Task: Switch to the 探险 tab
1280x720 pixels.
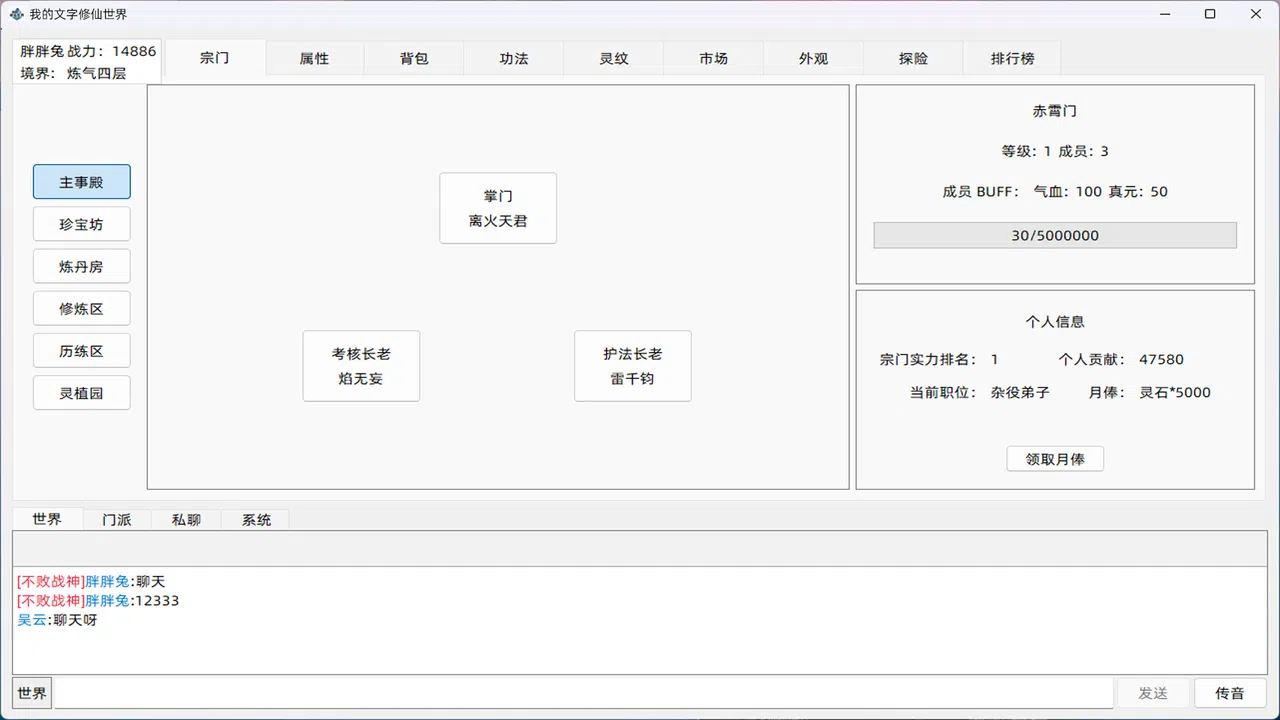Action: [914, 59]
